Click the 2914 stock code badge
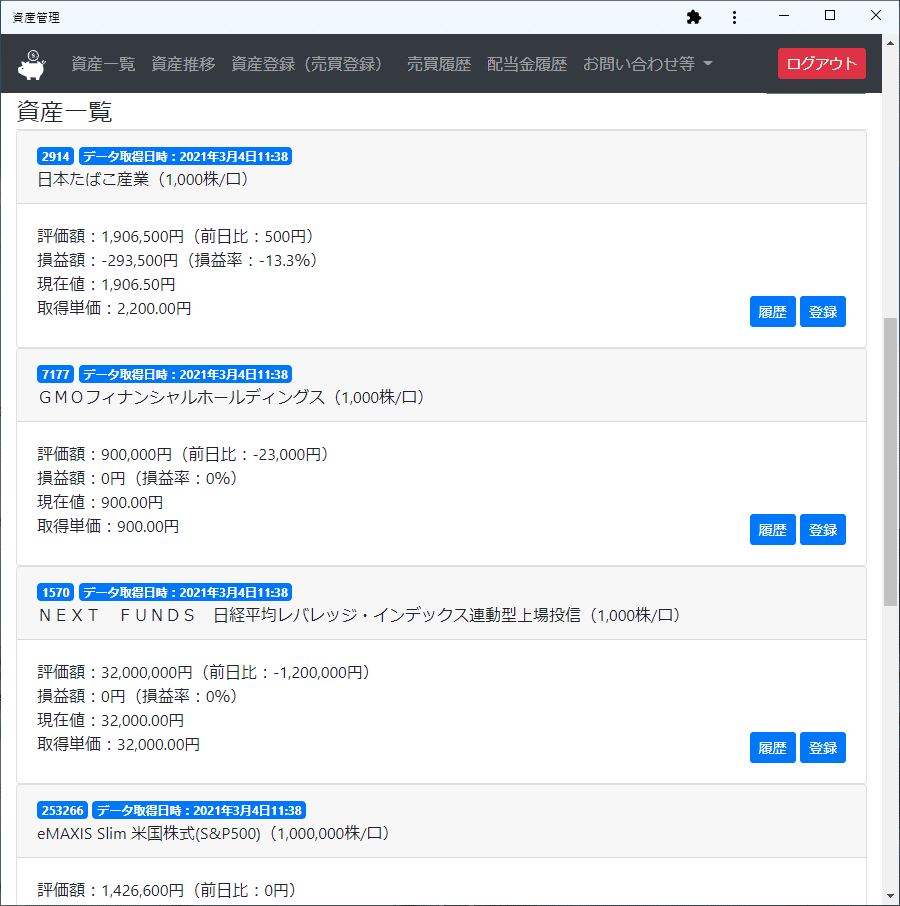 [x=55, y=156]
